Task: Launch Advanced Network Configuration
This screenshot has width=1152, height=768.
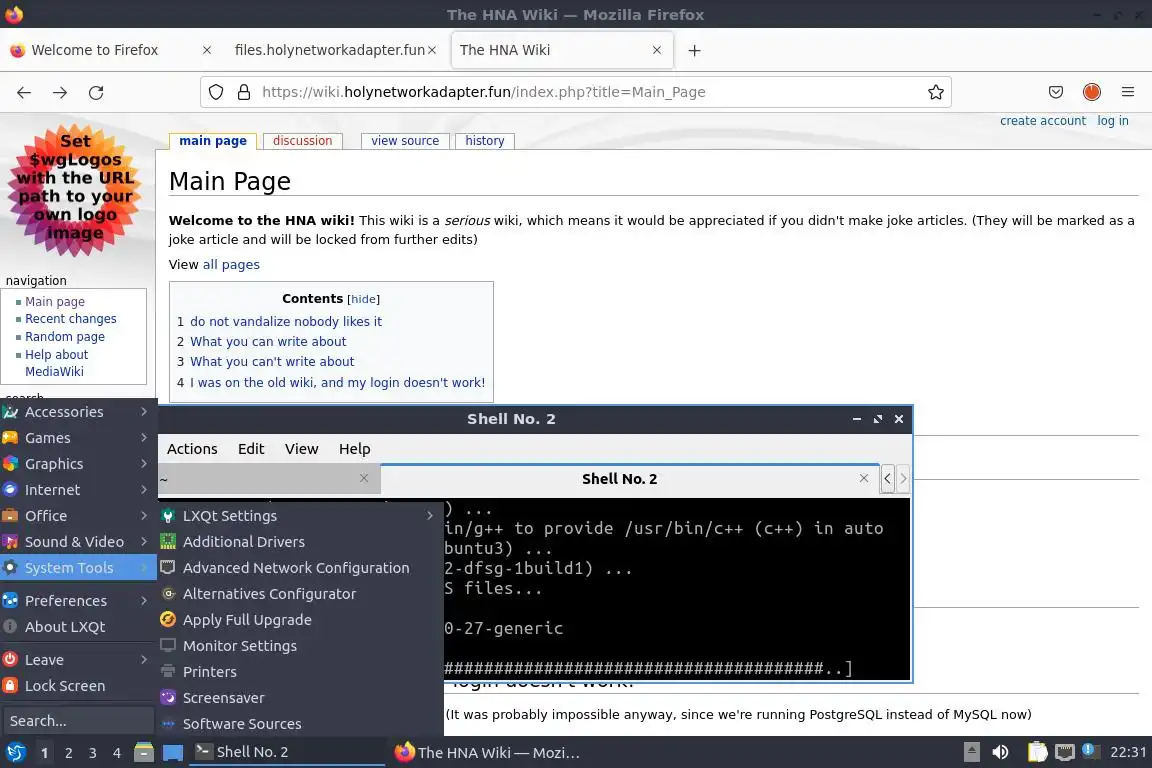Action: 300,568
